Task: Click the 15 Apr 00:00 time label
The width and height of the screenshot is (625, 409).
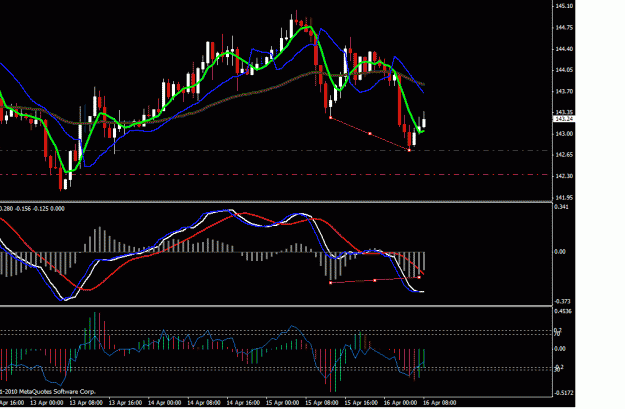Action: click(283, 403)
